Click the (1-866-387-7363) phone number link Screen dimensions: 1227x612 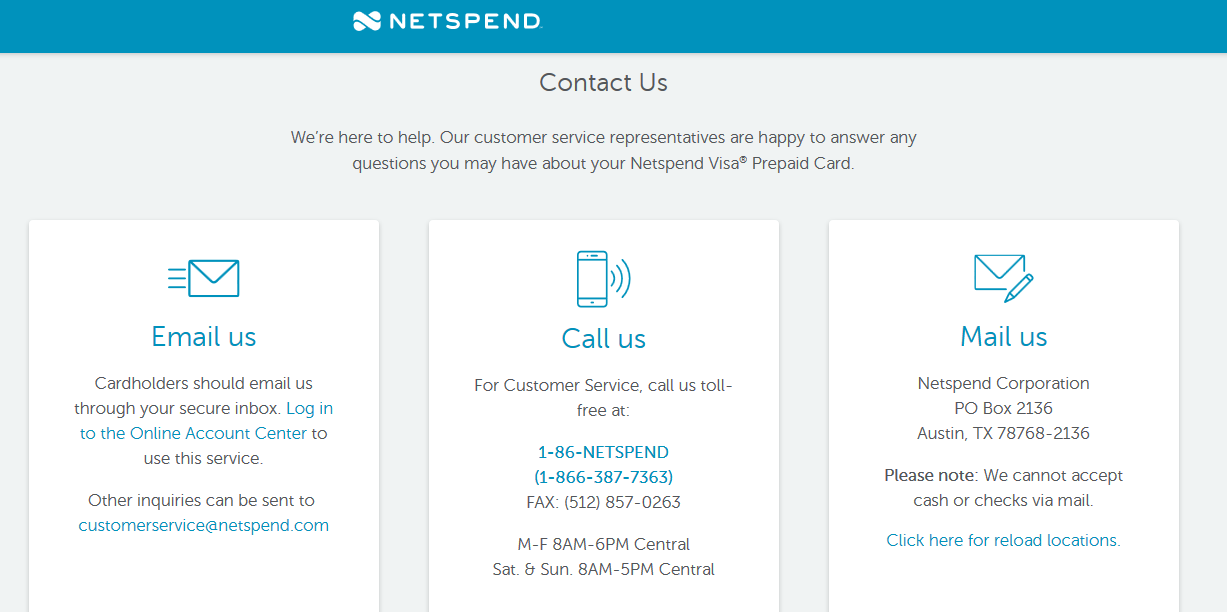(603, 477)
